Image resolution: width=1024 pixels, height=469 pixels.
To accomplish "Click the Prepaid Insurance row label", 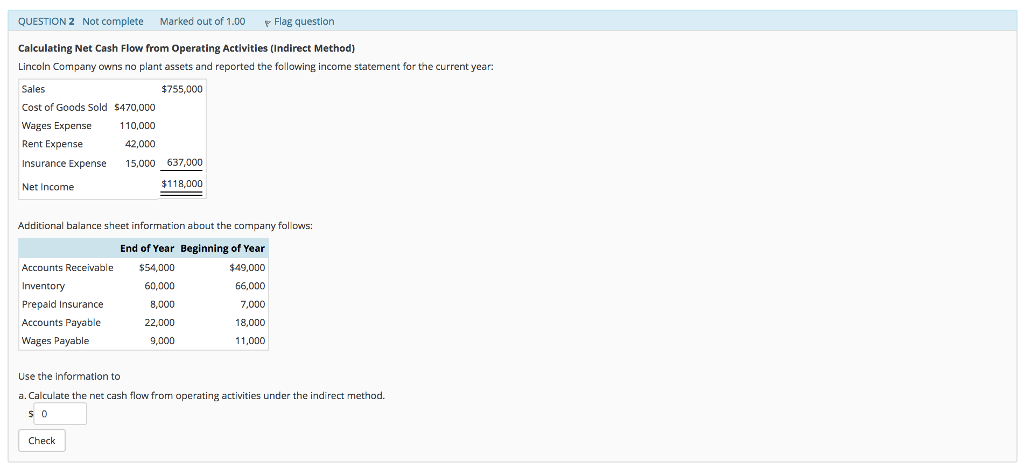I will pos(62,304).
